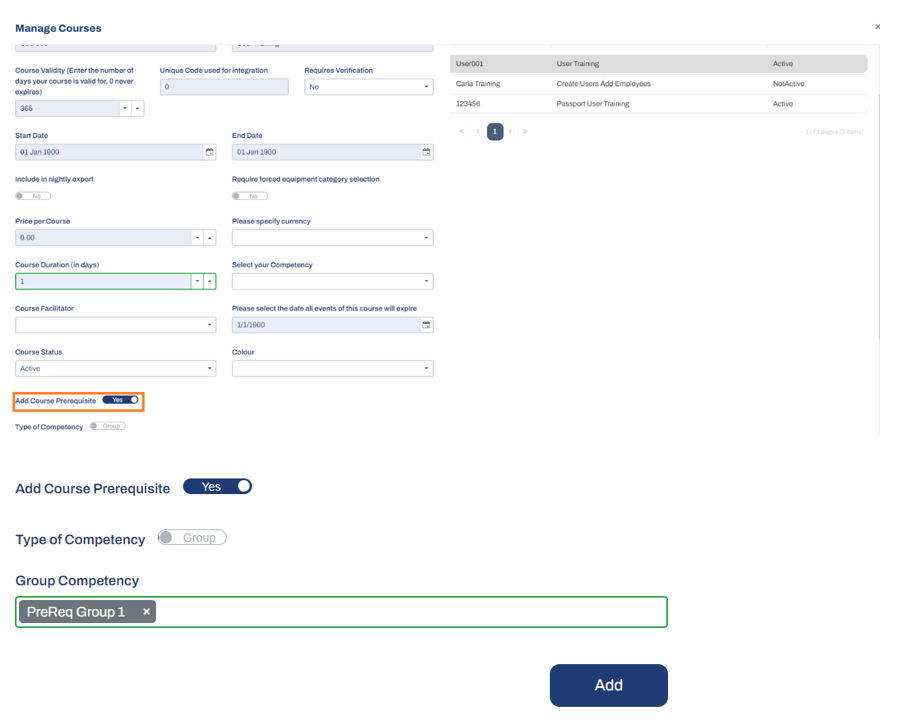The image size is (901, 727).
Task: Select the Carla Training course row
Action: coord(659,84)
